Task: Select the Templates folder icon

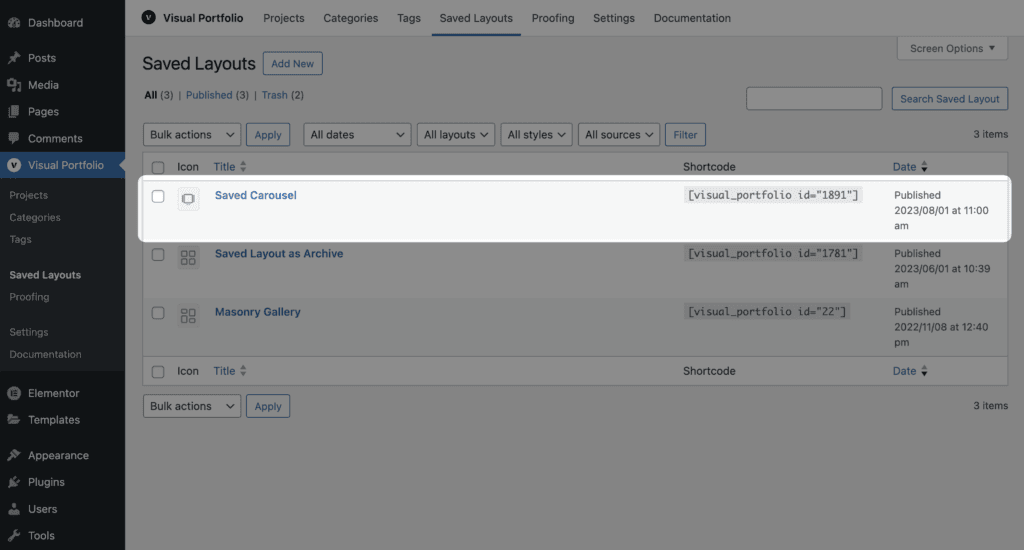Action: click(14, 420)
